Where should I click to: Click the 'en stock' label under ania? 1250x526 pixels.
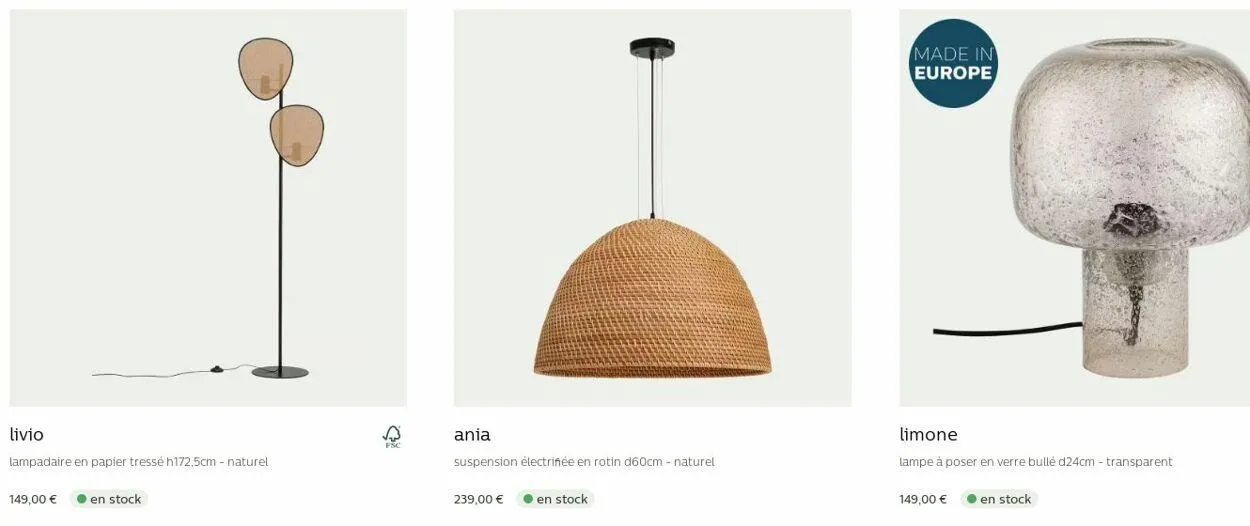(x=562, y=499)
